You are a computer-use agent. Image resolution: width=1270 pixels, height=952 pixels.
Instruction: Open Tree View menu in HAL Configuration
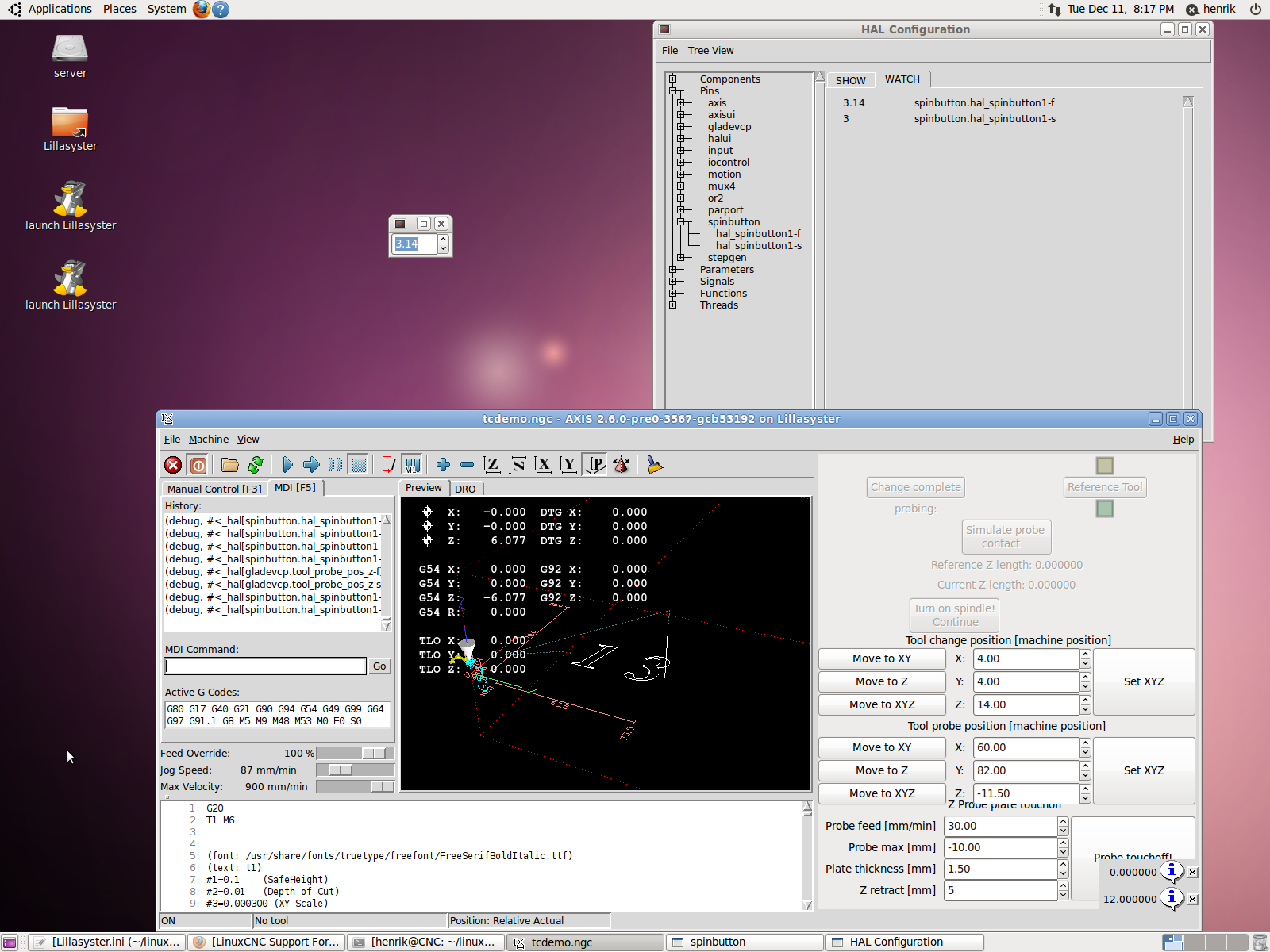711,50
